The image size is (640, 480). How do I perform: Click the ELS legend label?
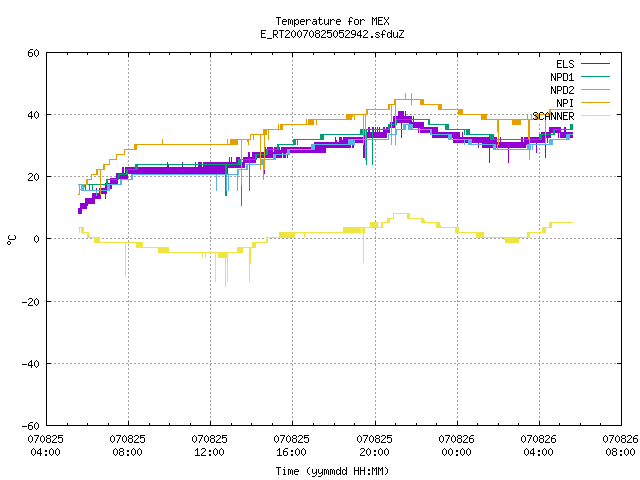[565, 64]
